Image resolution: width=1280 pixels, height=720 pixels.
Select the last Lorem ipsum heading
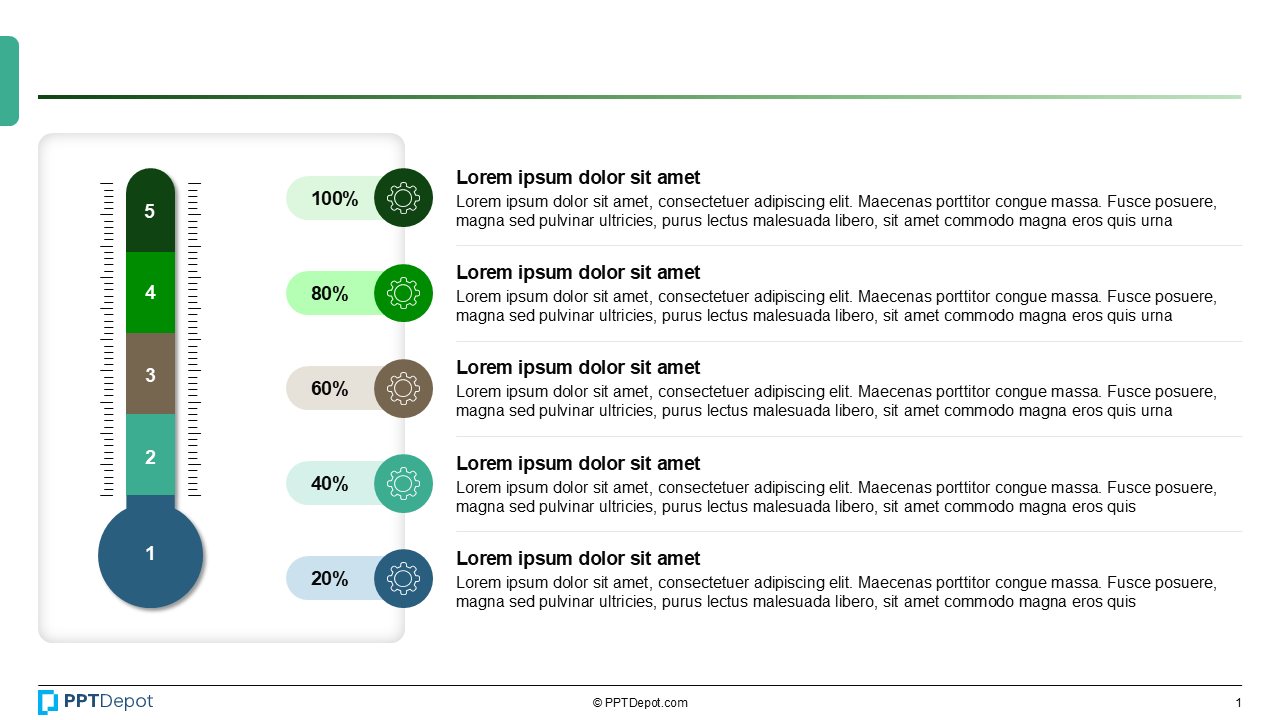(578, 559)
